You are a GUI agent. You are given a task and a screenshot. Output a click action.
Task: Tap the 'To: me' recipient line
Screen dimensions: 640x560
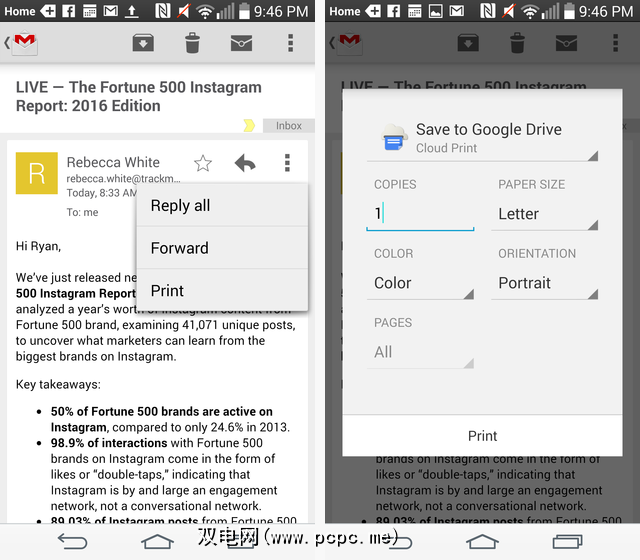tap(82, 212)
